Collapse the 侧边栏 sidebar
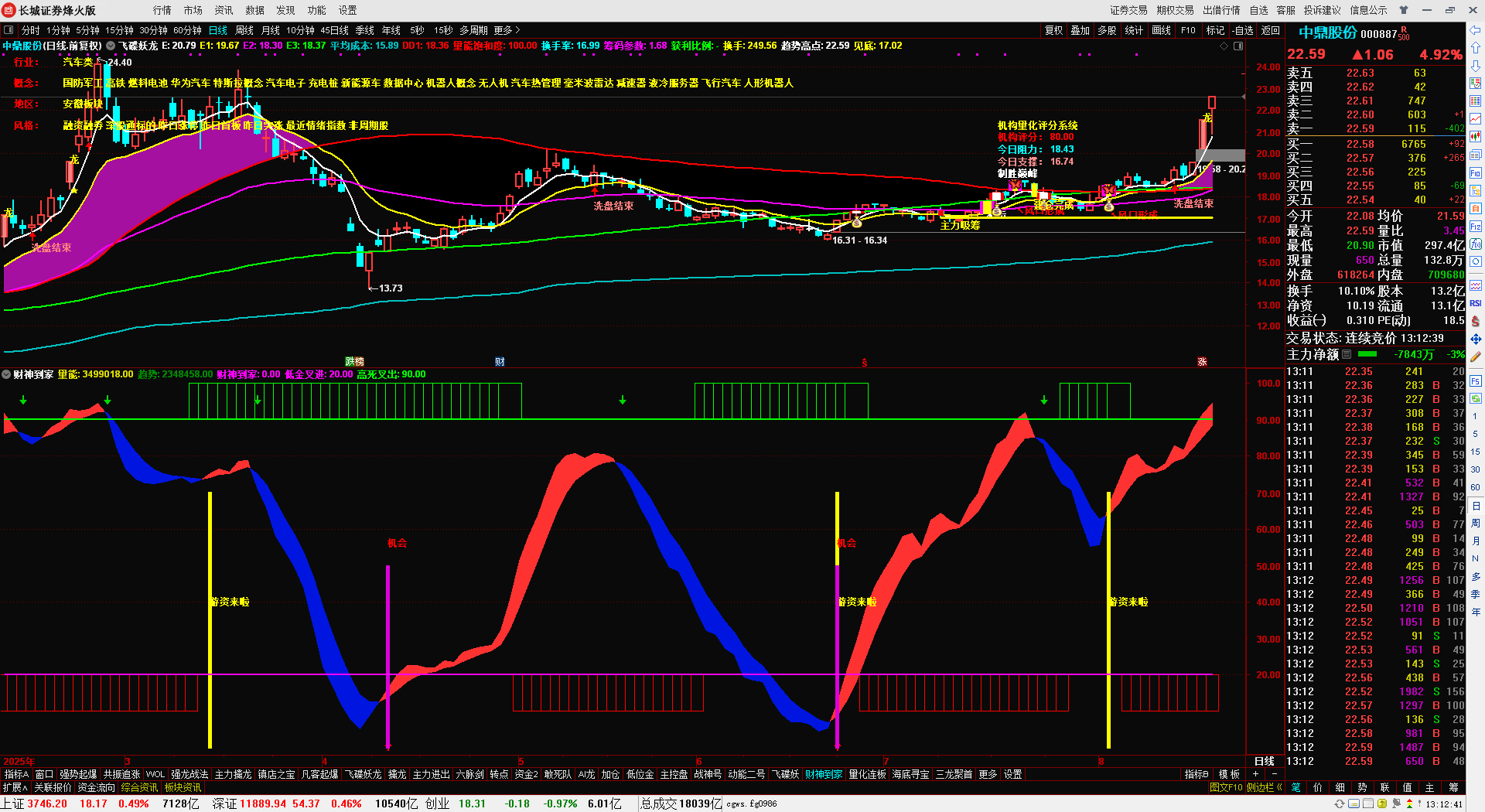The height and width of the screenshot is (812, 1485). tap(1264, 787)
